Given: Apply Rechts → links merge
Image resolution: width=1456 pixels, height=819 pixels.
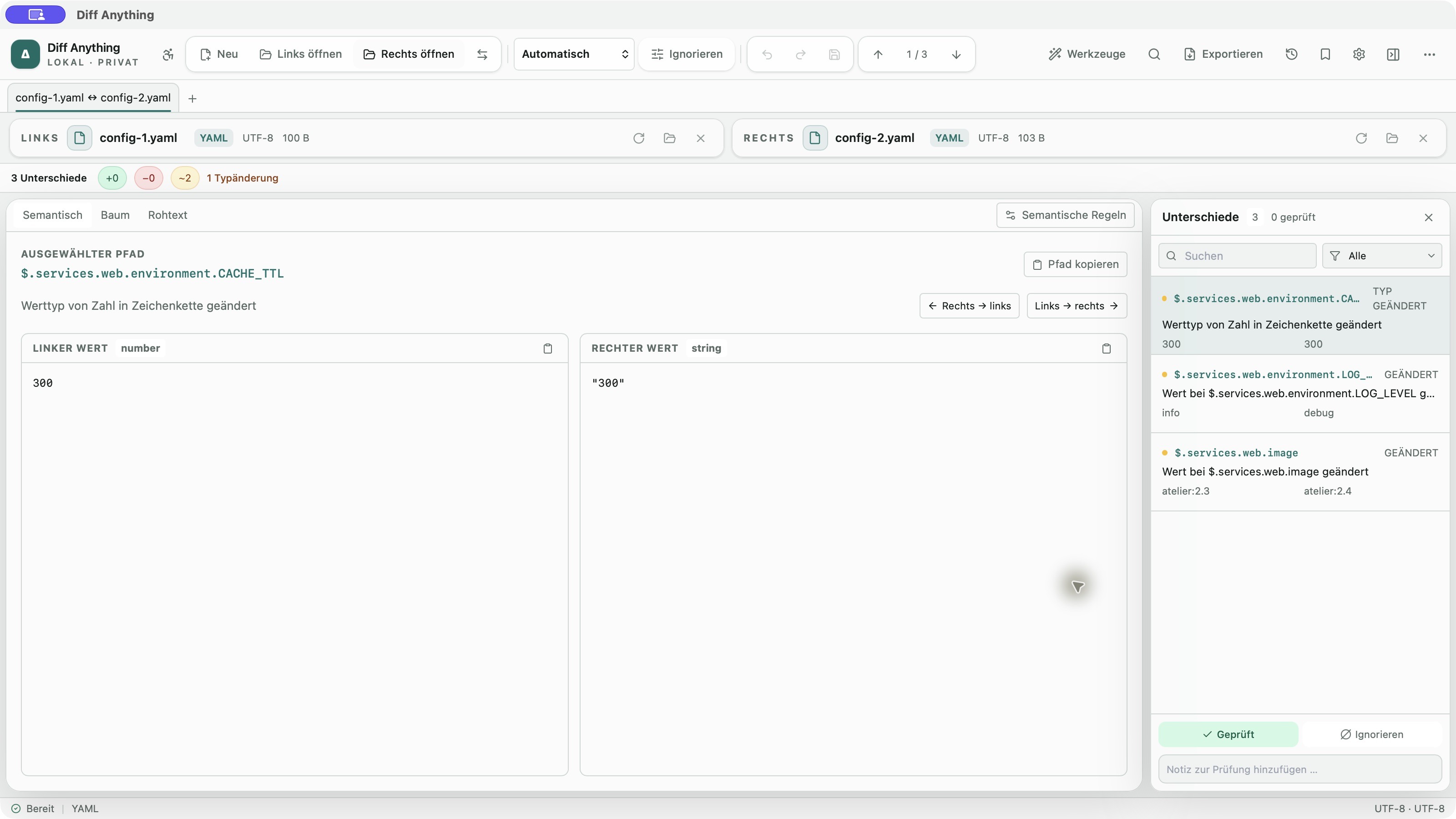Looking at the screenshot, I should (x=969, y=306).
